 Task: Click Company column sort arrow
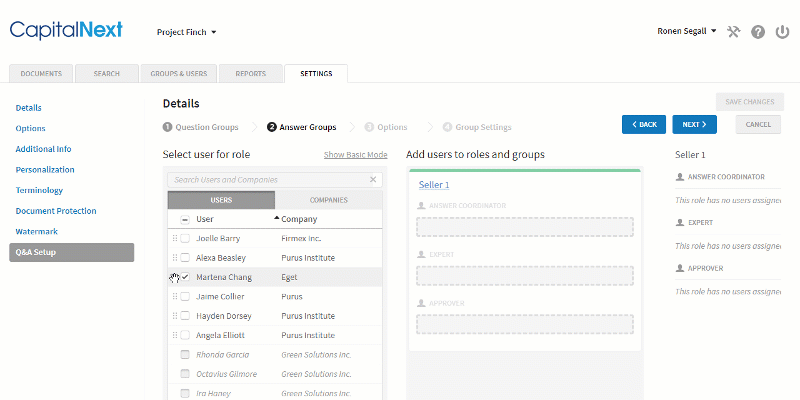point(277,218)
